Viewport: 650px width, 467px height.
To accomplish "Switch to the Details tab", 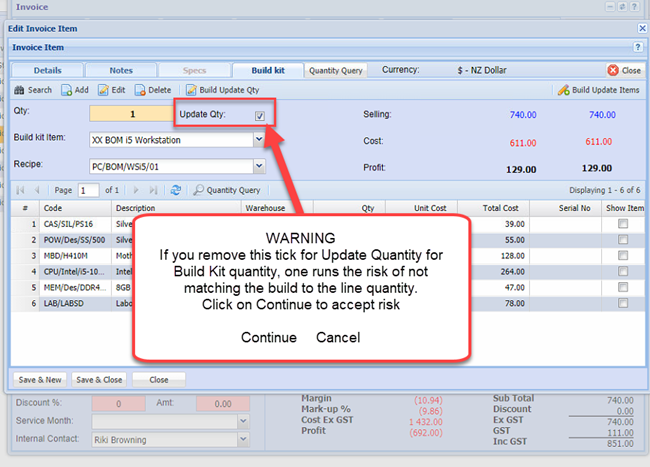I will point(47,70).
